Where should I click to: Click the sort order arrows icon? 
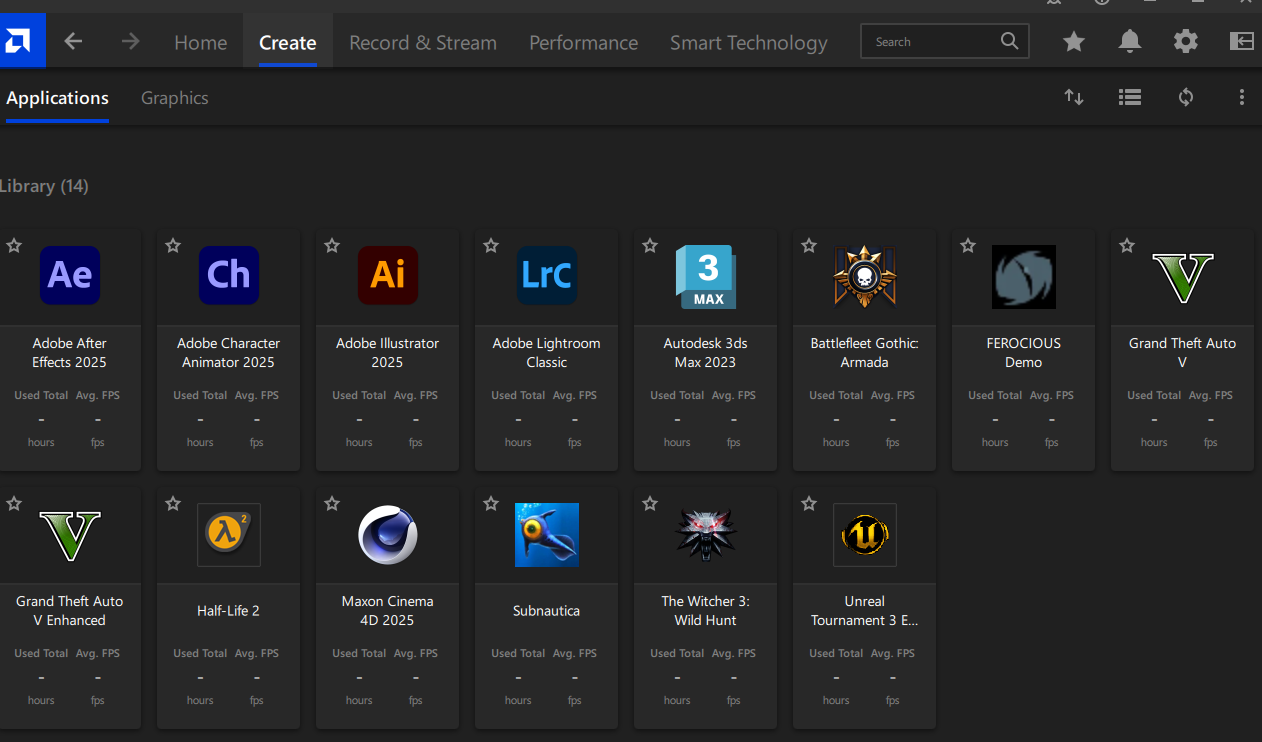(x=1074, y=97)
